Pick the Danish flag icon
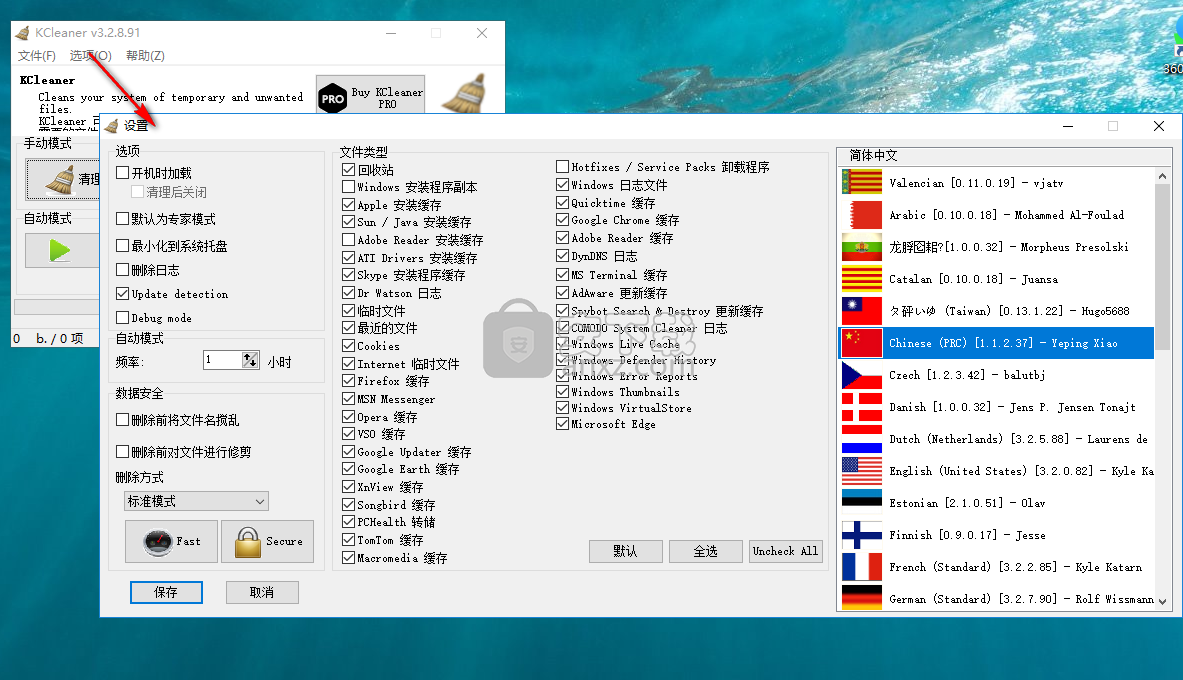 point(862,407)
